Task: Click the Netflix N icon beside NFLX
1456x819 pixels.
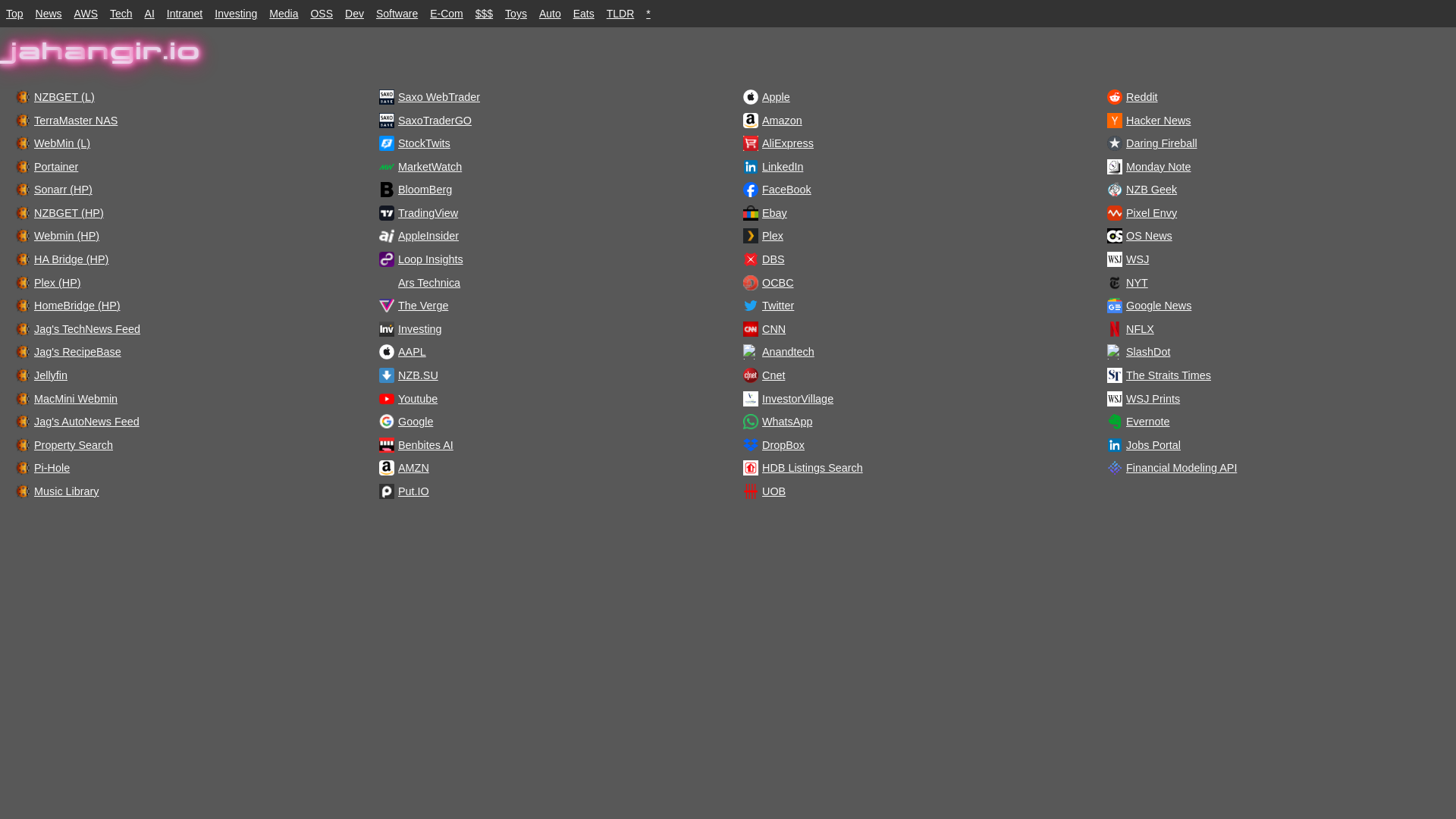Action: pyautogui.click(x=1114, y=329)
